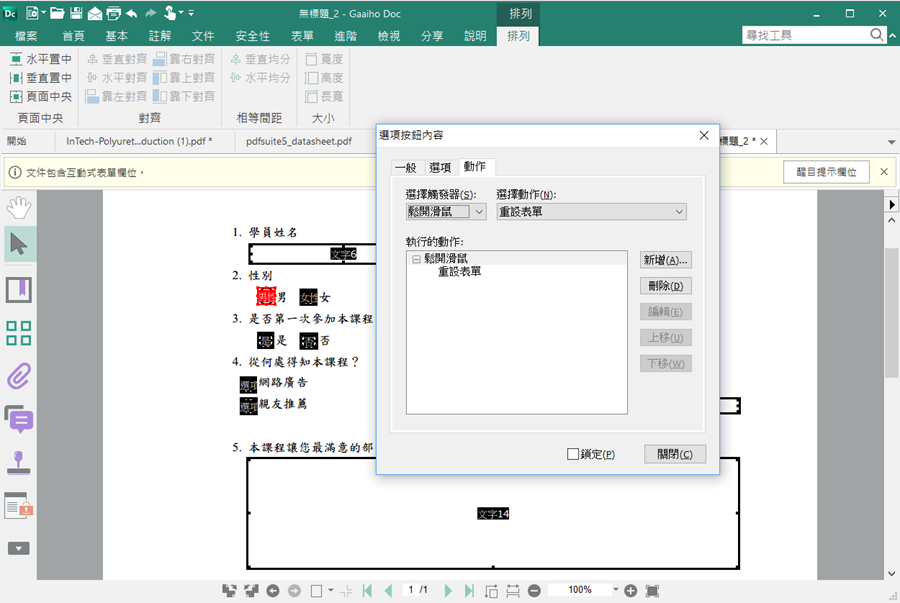Open the 選擇動作 action dropdown
Image resolution: width=900 pixels, height=603 pixels.
680,212
